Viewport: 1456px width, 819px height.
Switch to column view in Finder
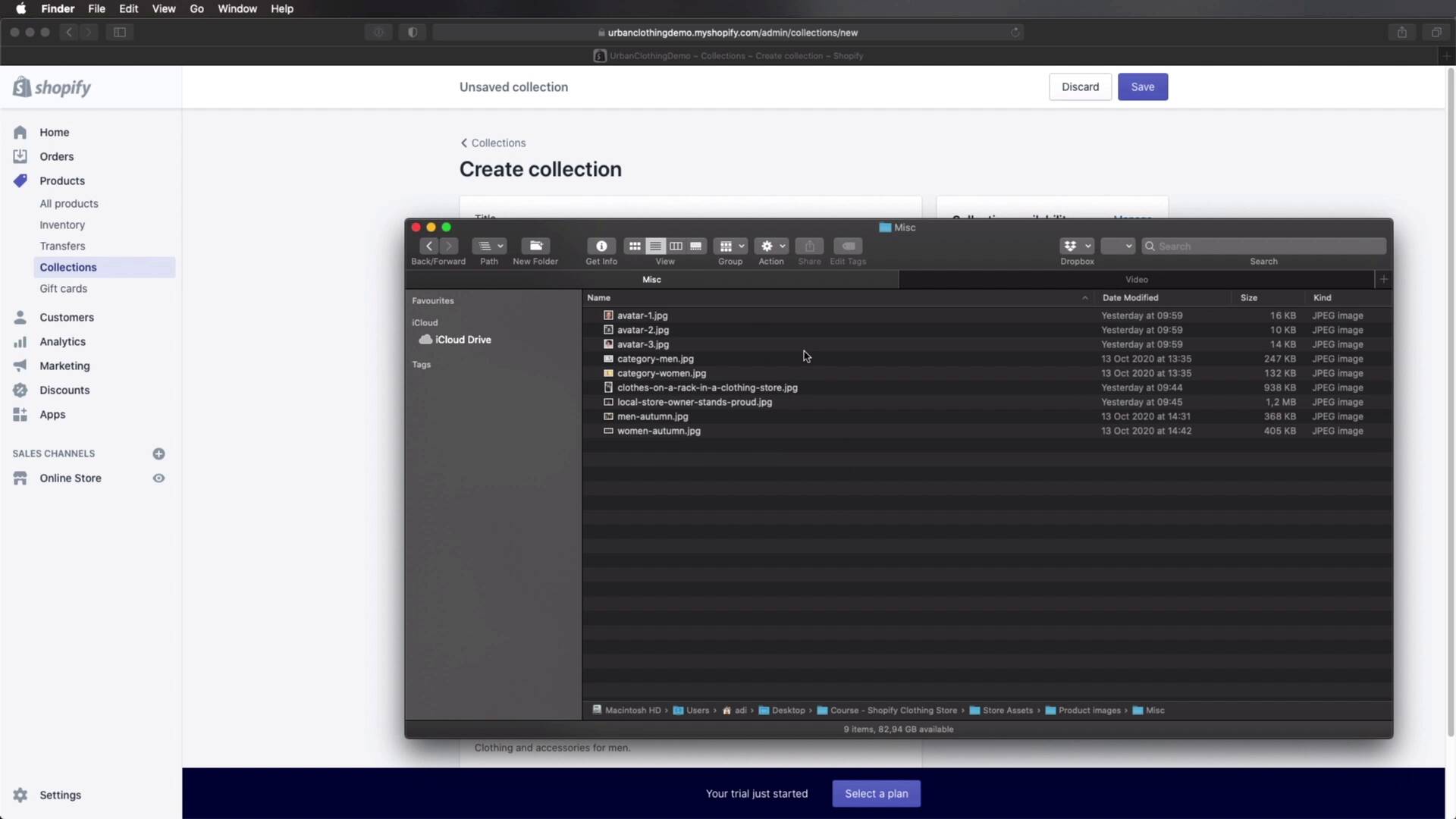(x=676, y=246)
